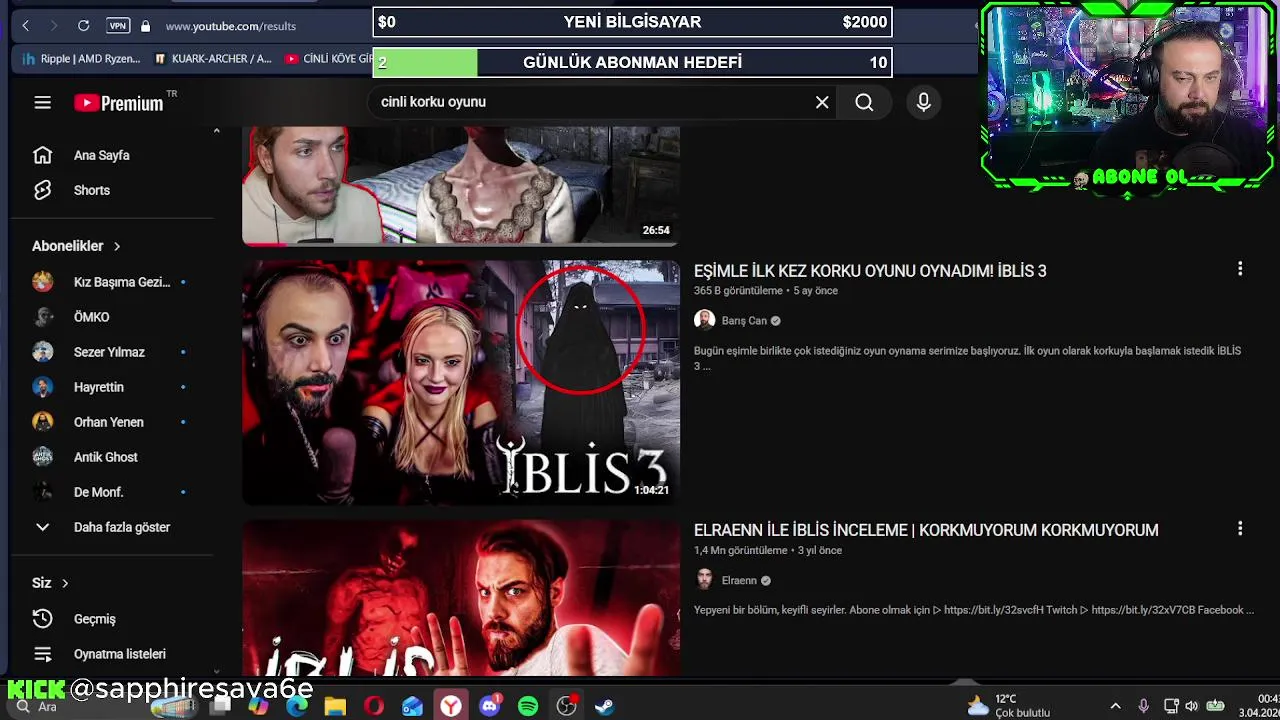Click the Barış Can channel avatar
Viewport: 1280px width, 720px height.
click(704, 320)
